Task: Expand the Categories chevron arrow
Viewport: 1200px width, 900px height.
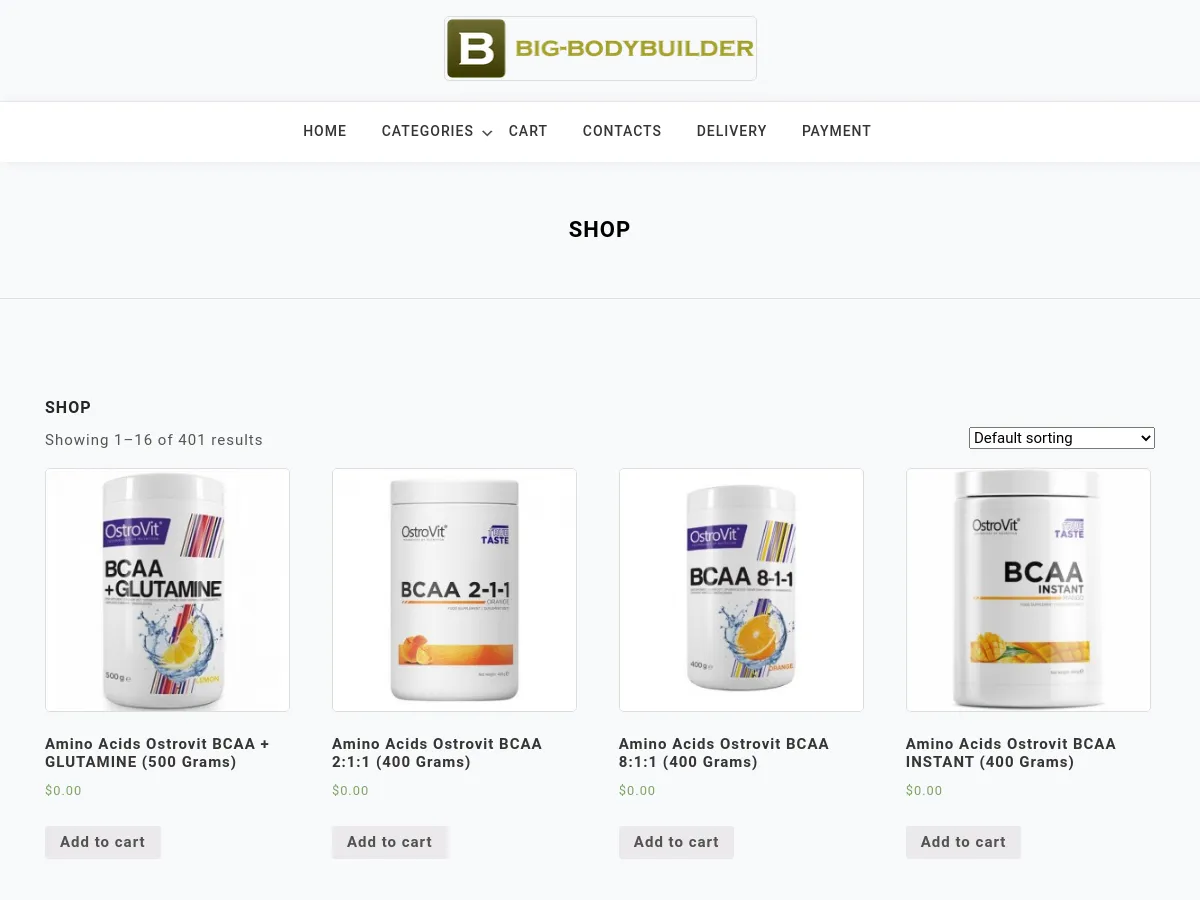Action: pos(487,133)
